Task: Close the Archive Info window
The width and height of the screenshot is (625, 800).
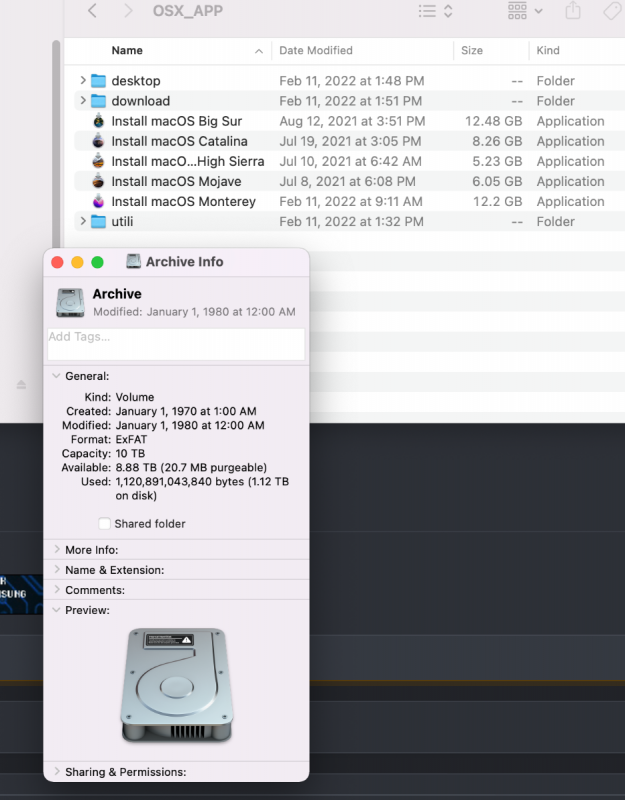Action: coord(57,262)
